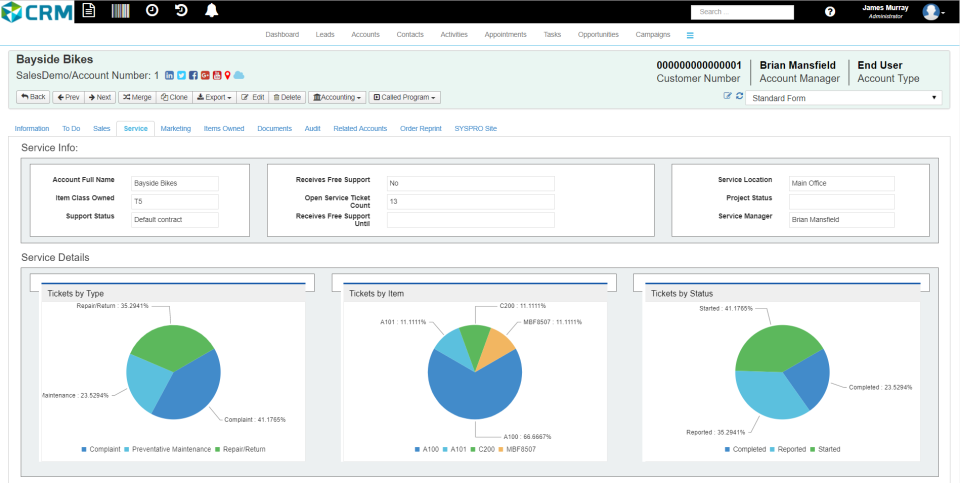Click the help question mark icon
The width and height of the screenshot is (960, 483).
[x=830, y=12]
